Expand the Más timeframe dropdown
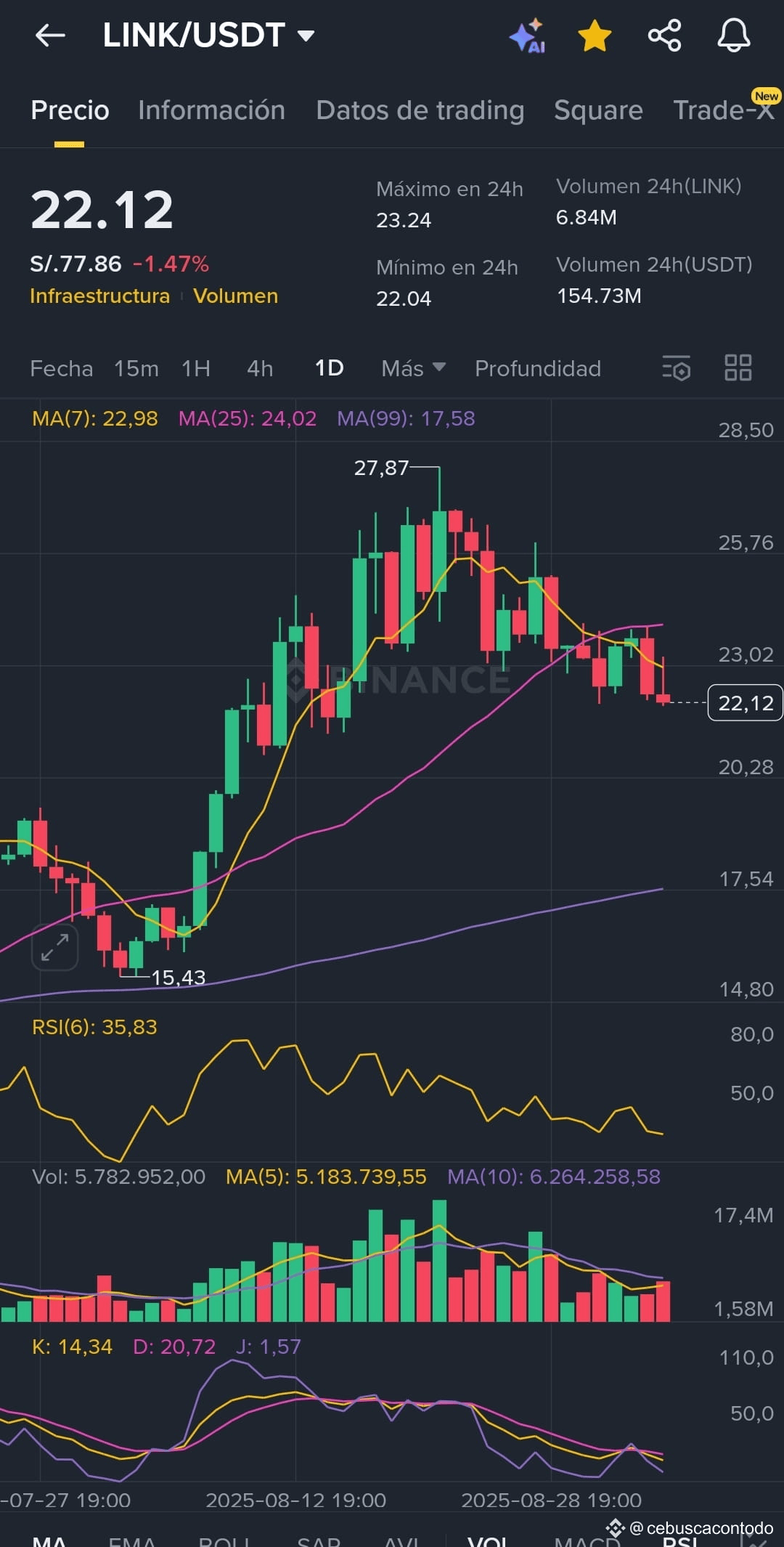The height and width of the screenshot is (1547, 784). 413,368
